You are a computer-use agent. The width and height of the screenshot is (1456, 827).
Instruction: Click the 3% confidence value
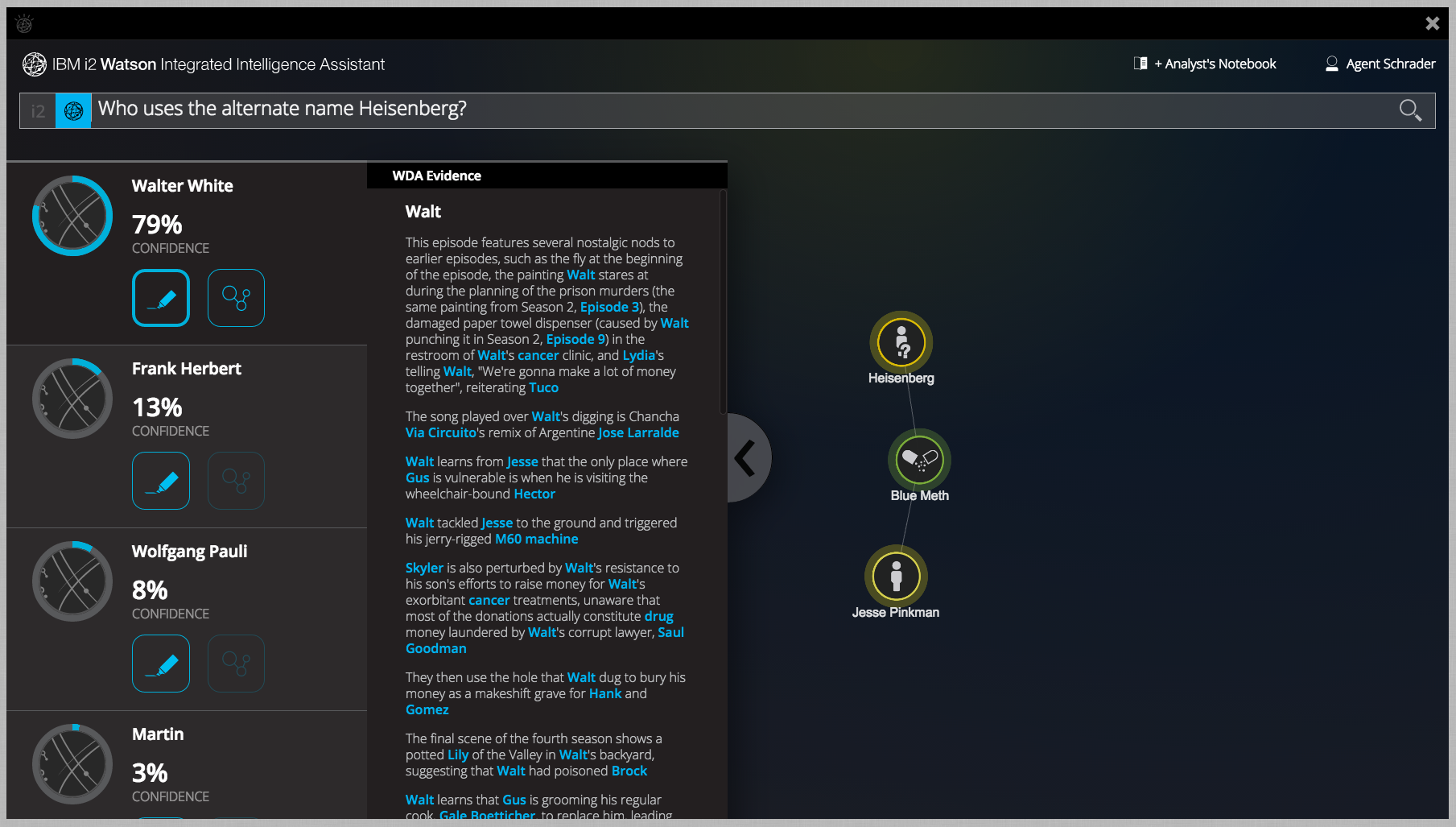[x=150, y=773]
